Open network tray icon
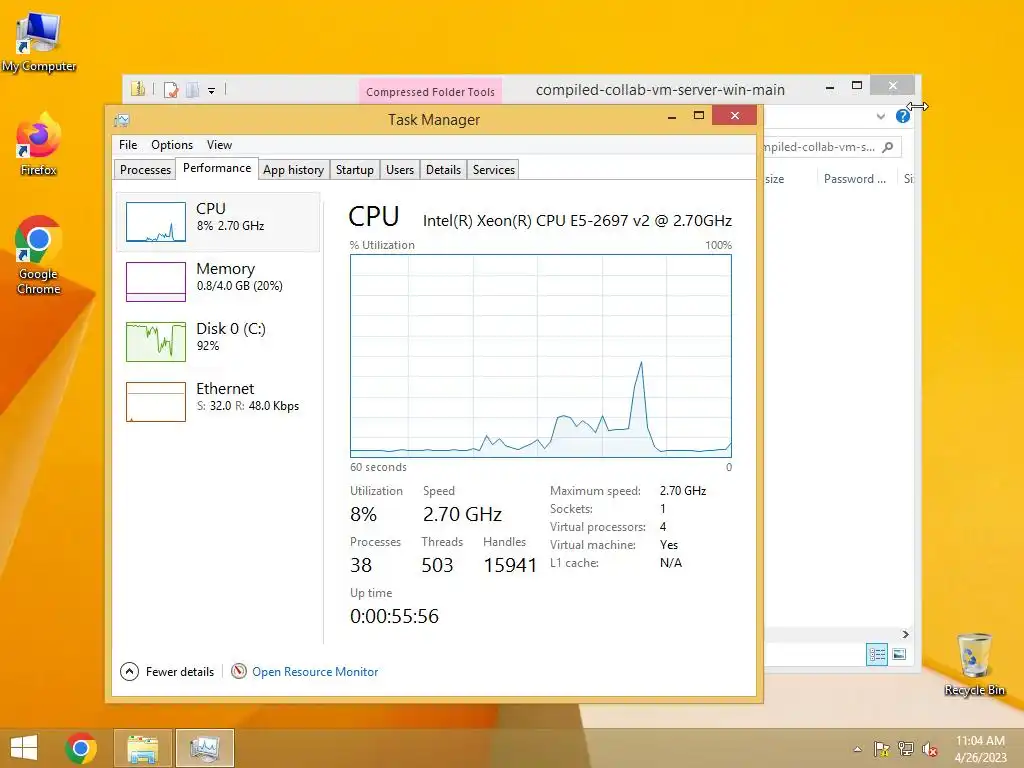This screenshot has width=1024, height=768. 906,749
